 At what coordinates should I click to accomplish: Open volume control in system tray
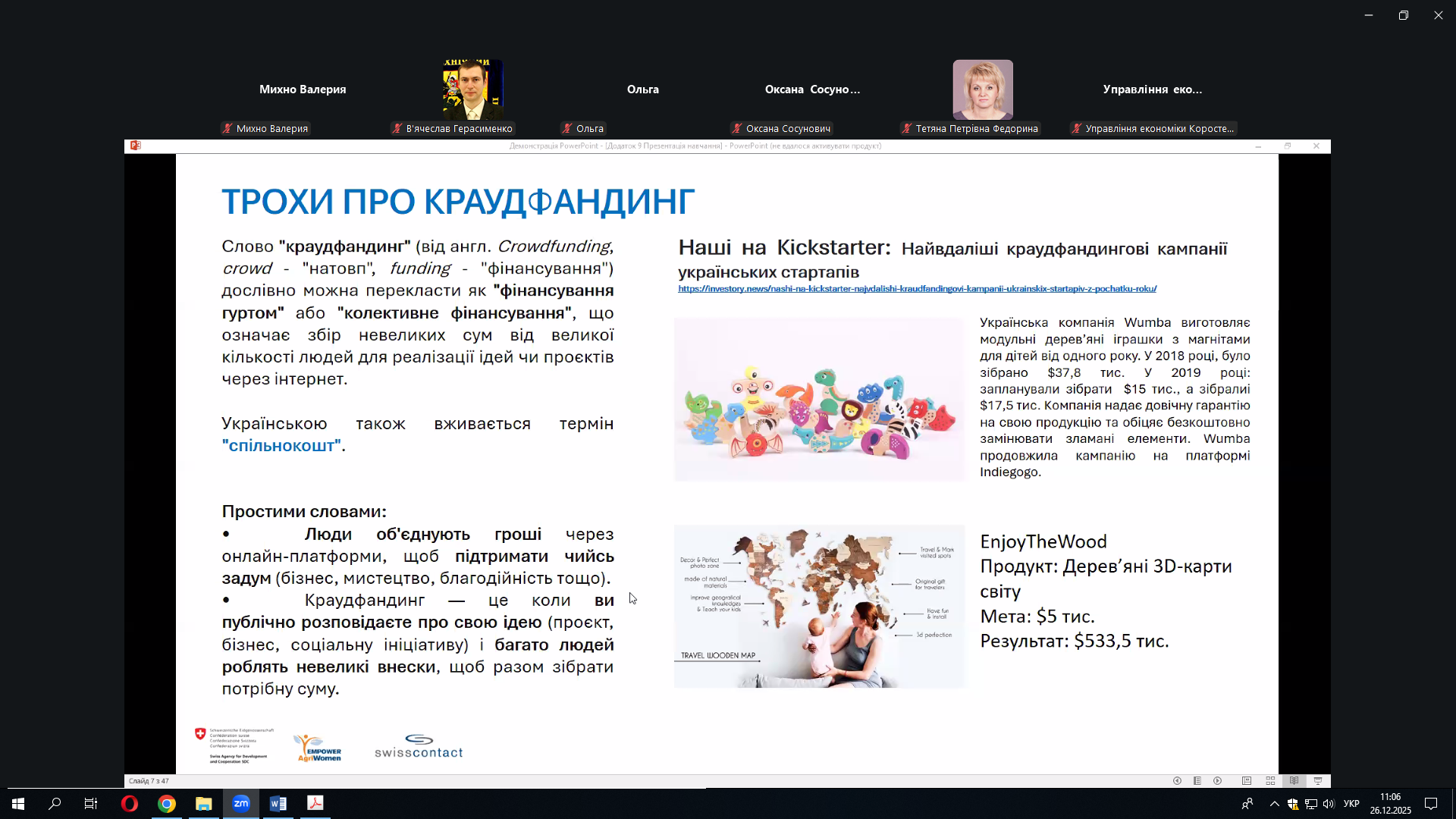pos(1329,804)
